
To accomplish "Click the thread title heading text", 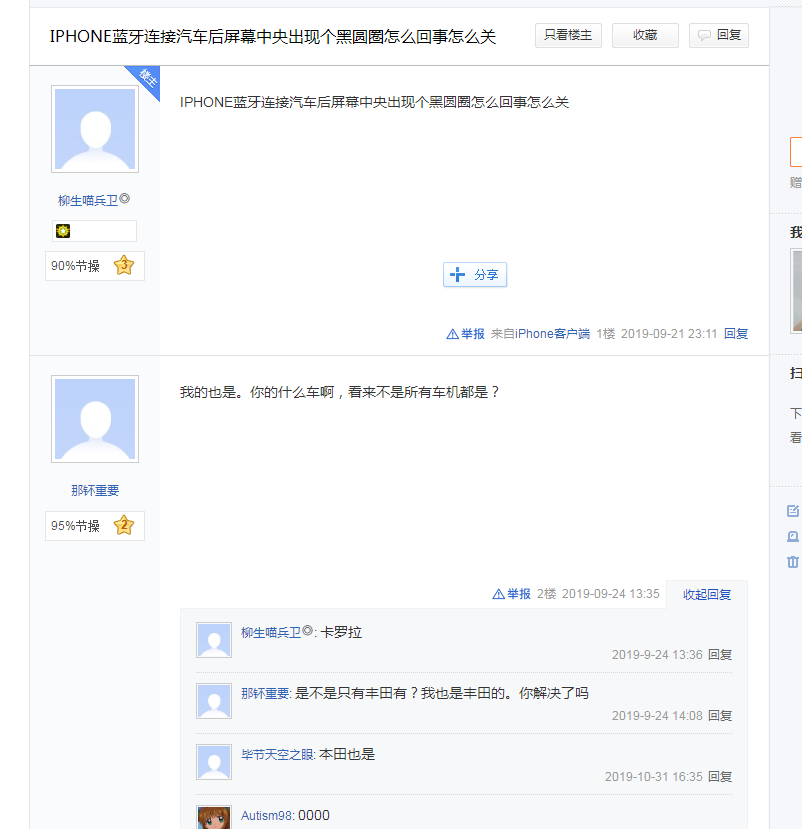I will (x=273, y=36).
